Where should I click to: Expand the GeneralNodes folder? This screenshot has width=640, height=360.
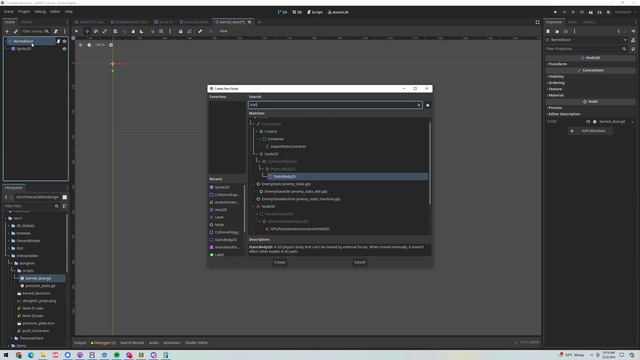click(x=8, y=241)
